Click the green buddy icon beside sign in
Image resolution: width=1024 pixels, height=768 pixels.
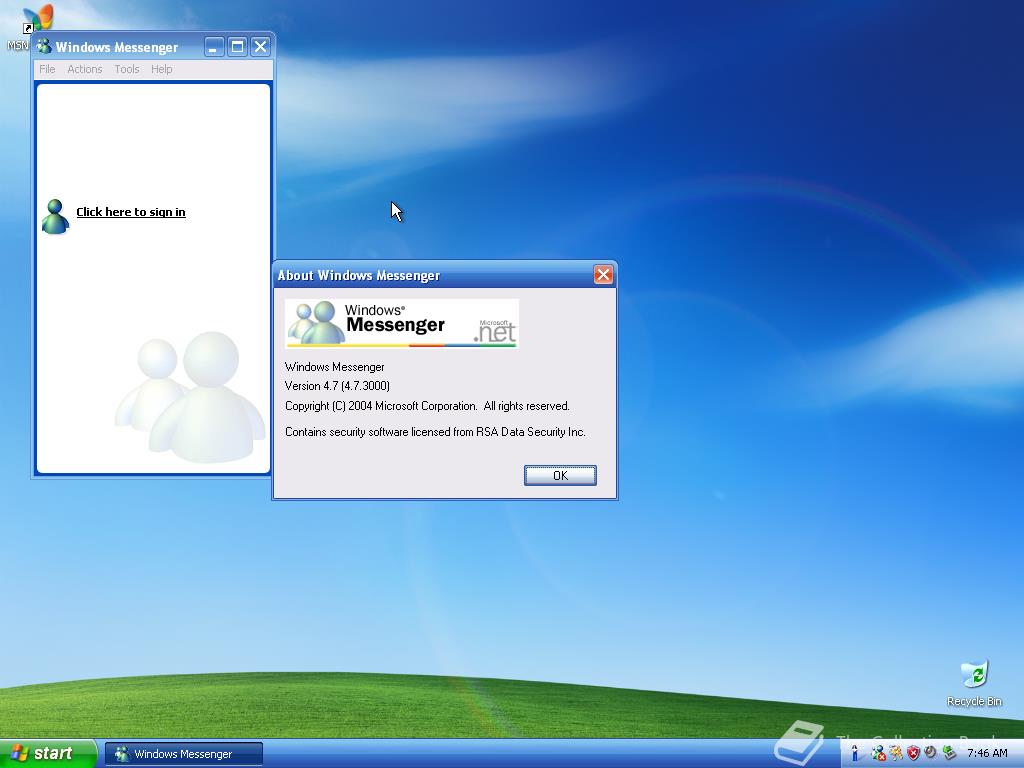(55, 216)
